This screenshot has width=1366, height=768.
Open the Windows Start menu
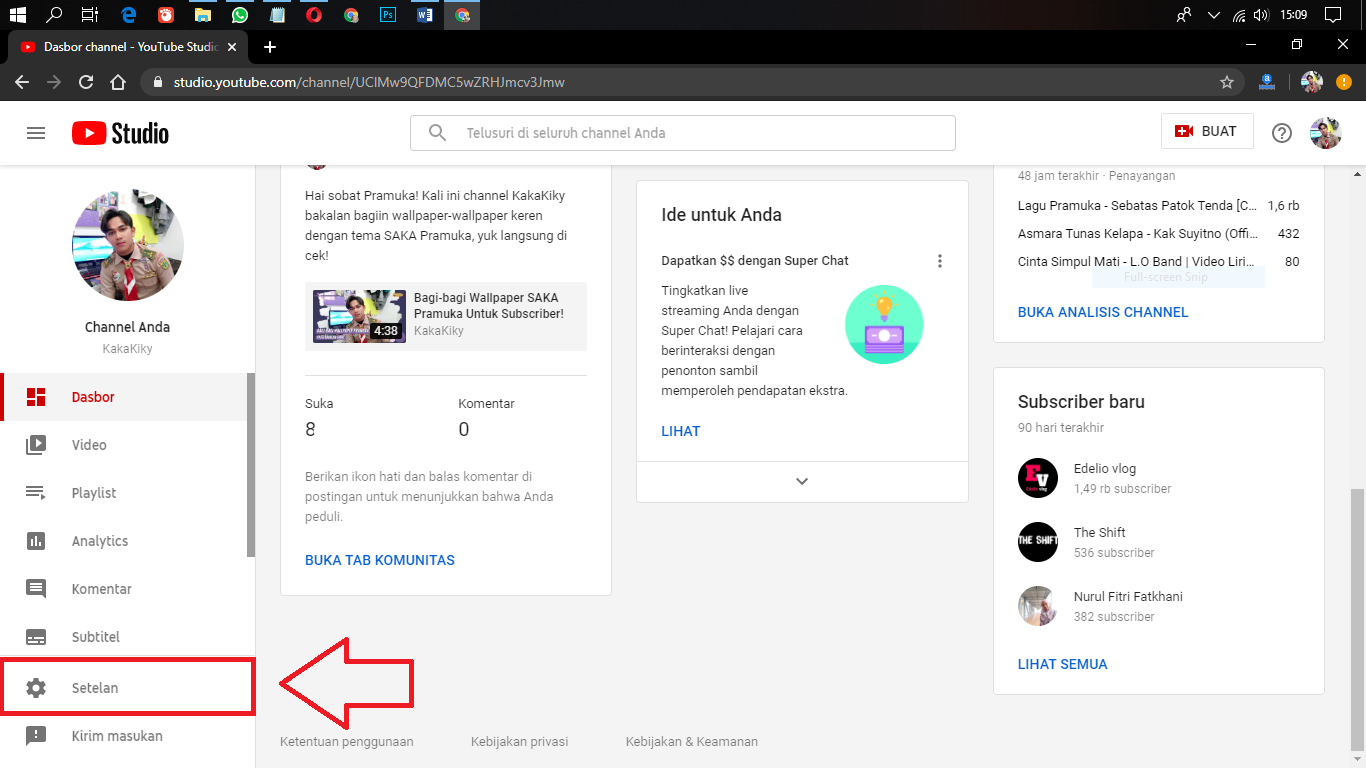(18, 15)
